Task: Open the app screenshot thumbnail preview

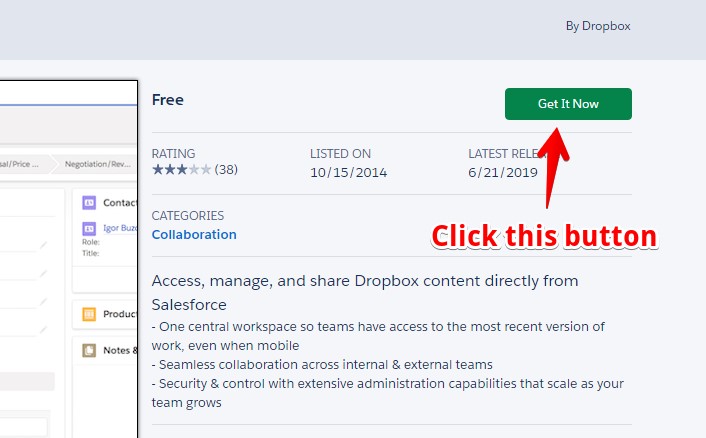Action: tap(68, 259)
